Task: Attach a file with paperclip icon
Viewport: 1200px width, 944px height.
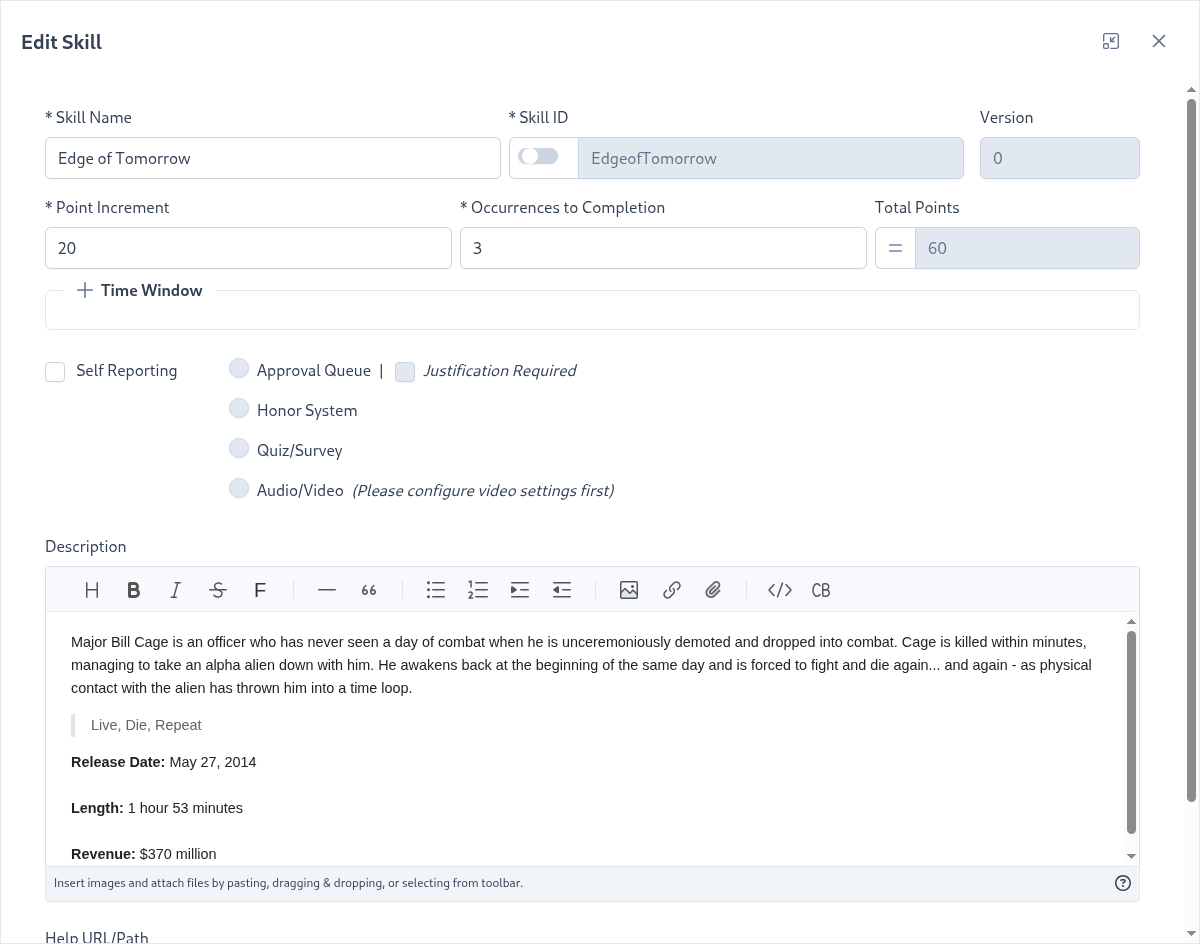Action: click(x=713, y=590)
